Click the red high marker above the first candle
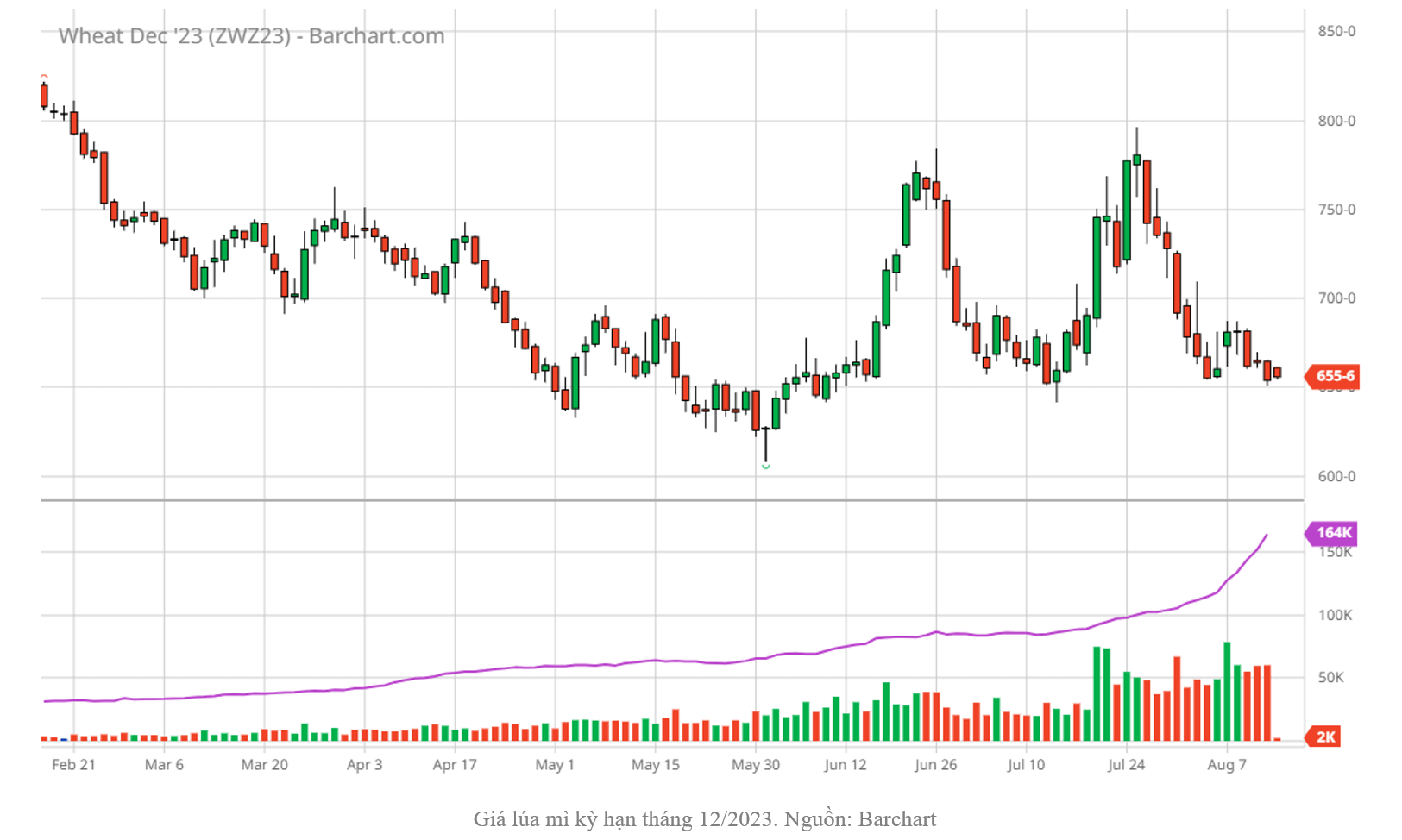The image size is (1402, 840). [x=44, y=77]
